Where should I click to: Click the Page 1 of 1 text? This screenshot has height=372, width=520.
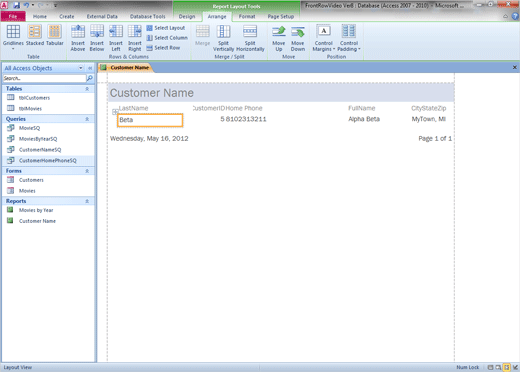tap(435, 138)
